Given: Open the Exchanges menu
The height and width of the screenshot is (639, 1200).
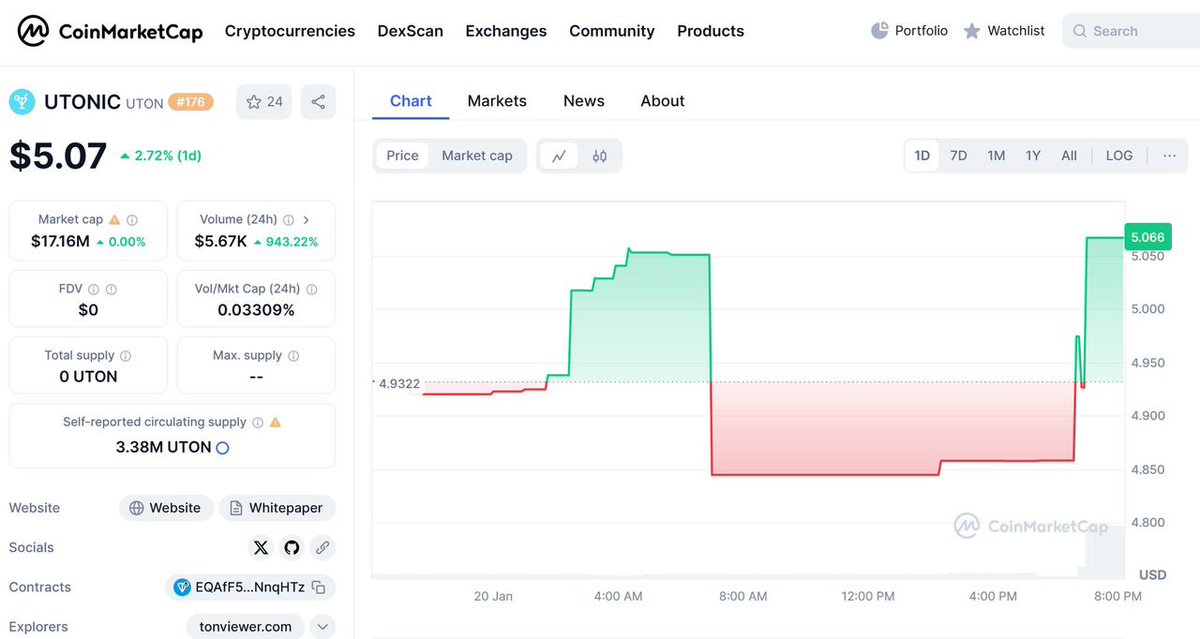Looking at the screenshot, I should click(x=506, y=31).
